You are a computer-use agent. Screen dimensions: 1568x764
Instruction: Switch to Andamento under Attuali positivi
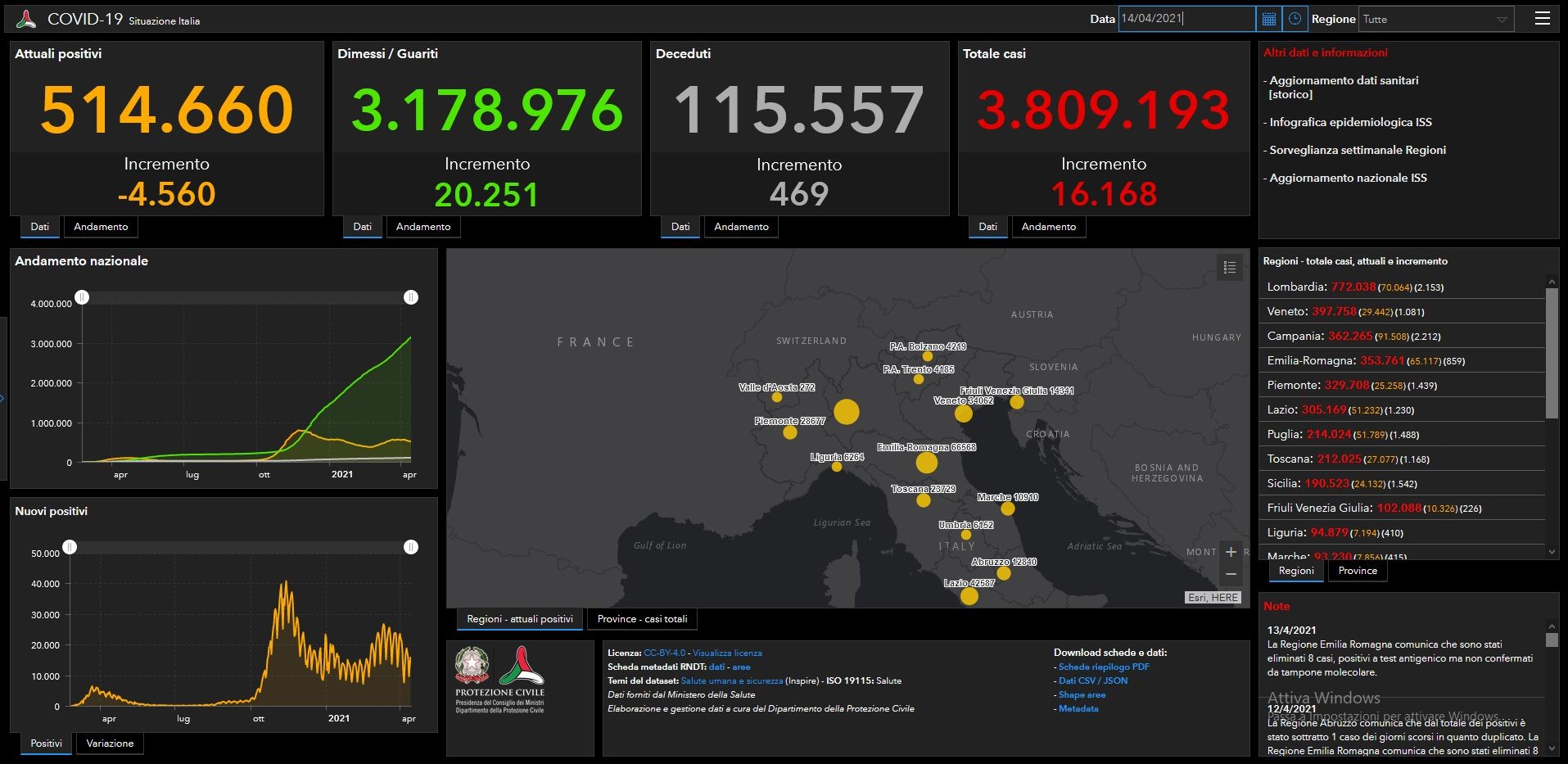(x=101, y=227)
